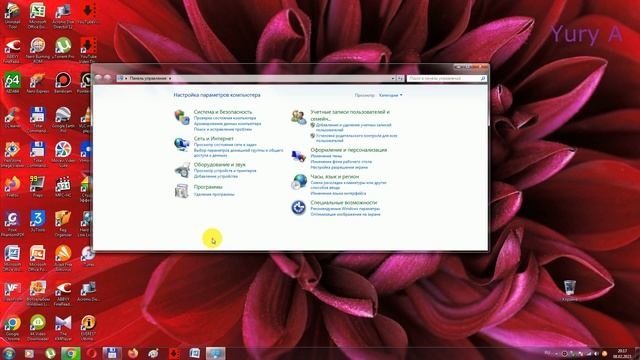Click the Оборудование и звук heading link
The image size is (640, 360).
click(220, 164)
